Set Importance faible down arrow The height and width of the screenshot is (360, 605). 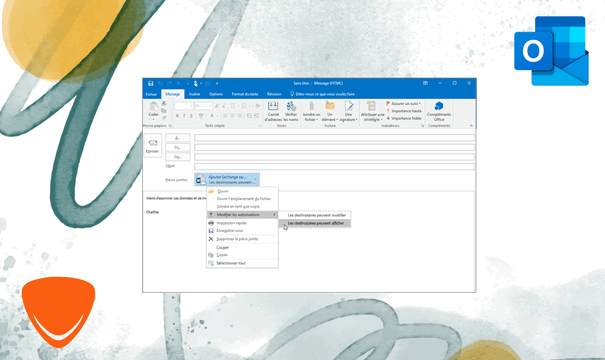[388, 118]
